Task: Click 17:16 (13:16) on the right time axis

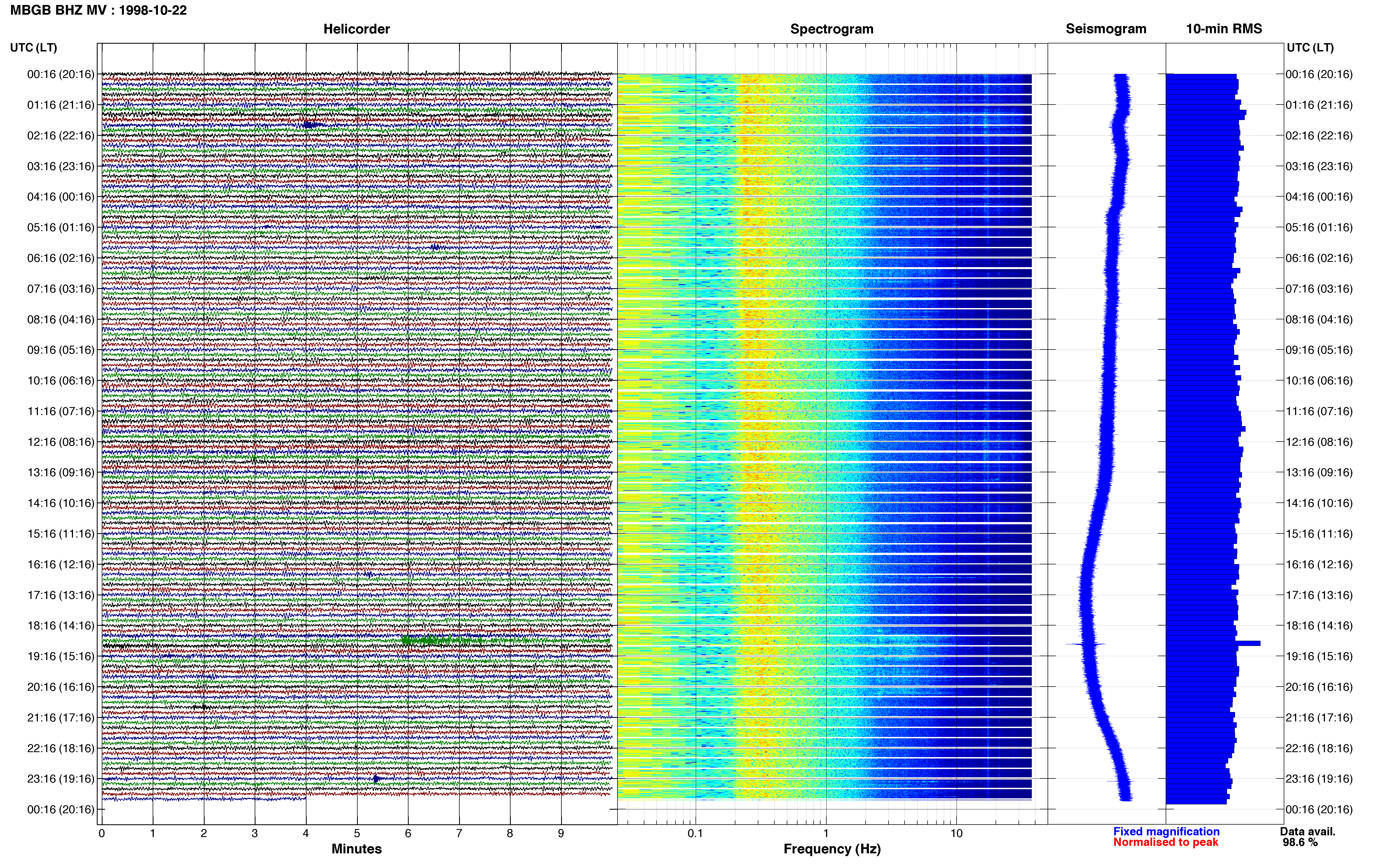Action: click(1319, 595)
